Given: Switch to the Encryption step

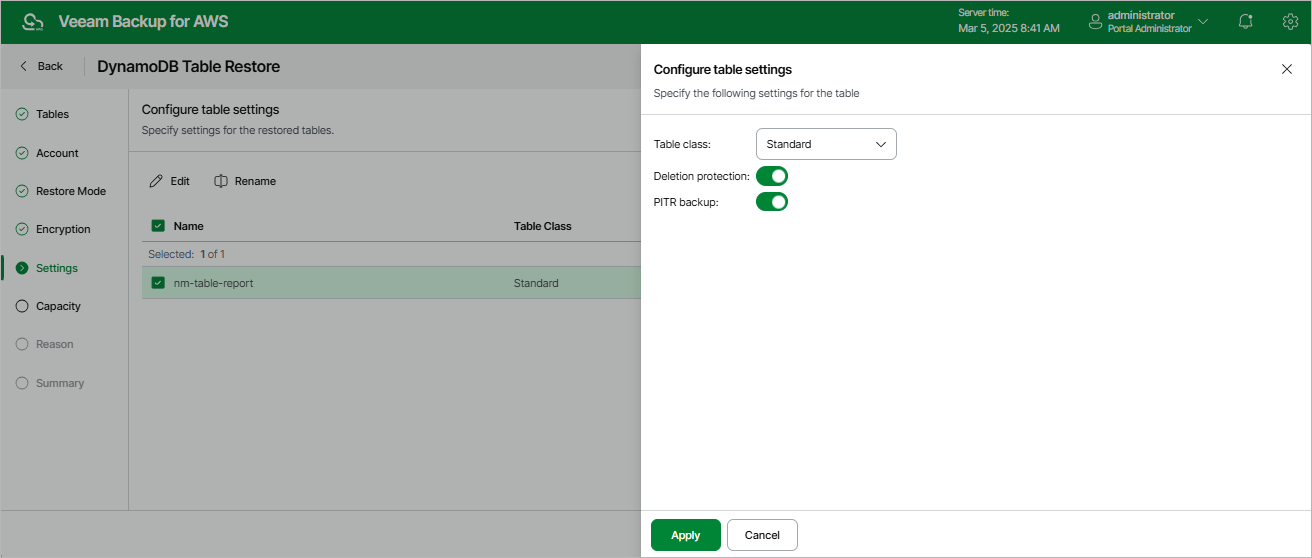Looking at the screenshot, I should tap(63, 229).
